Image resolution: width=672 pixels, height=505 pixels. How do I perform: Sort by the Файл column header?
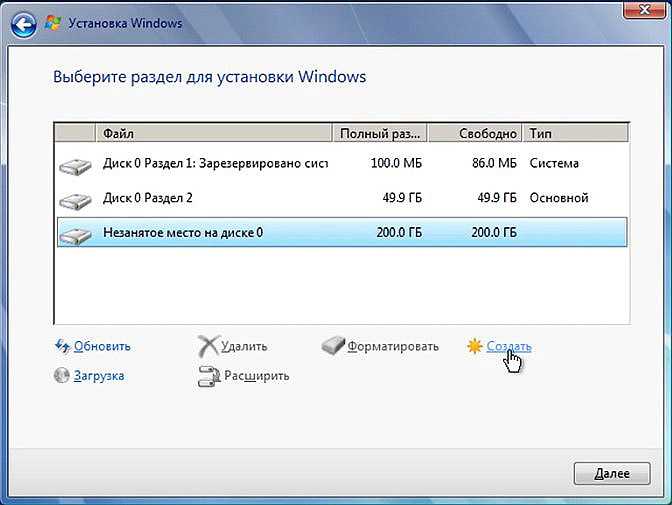pos(213,133)
